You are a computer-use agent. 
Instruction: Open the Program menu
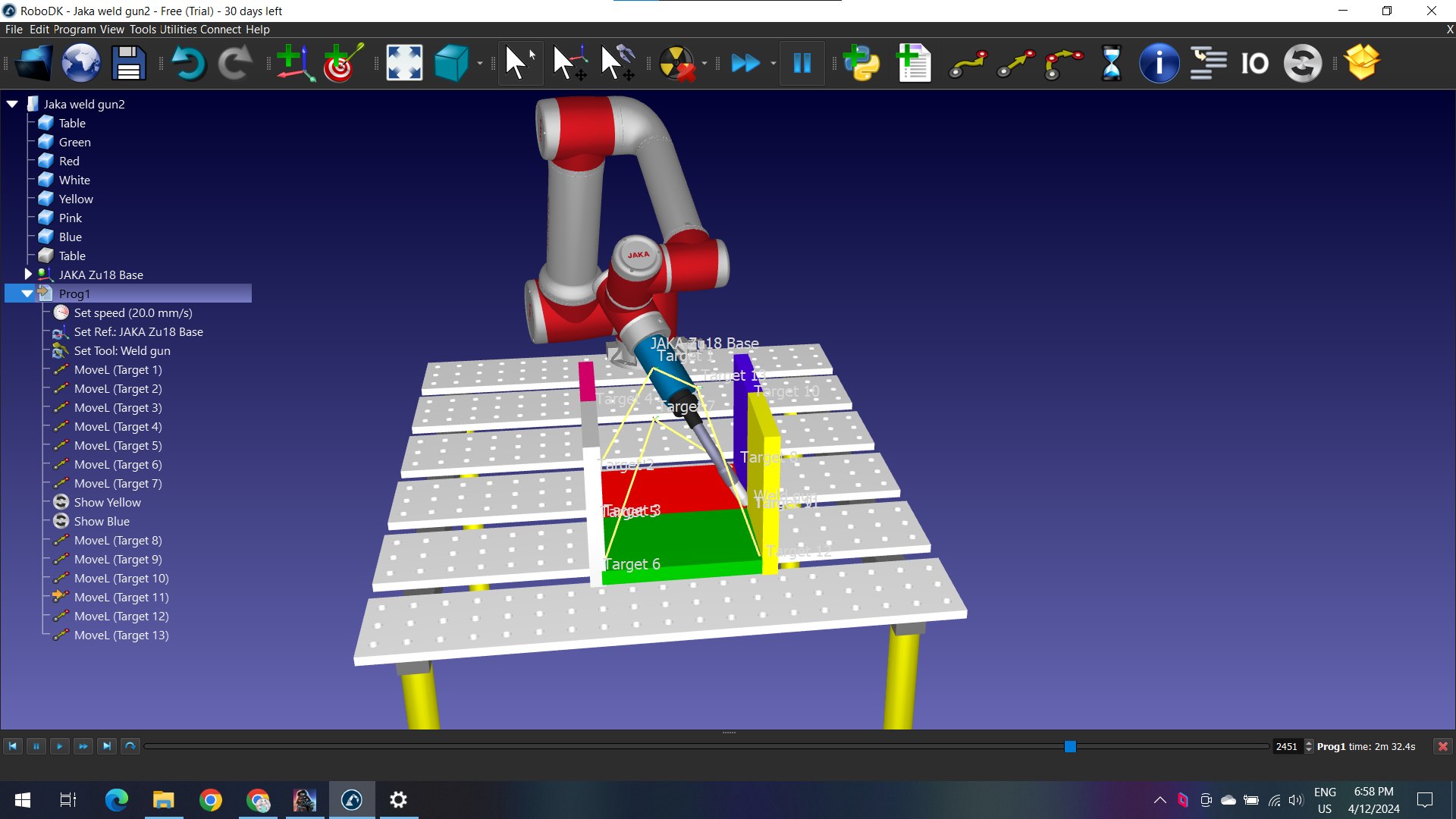click(74, 30)
